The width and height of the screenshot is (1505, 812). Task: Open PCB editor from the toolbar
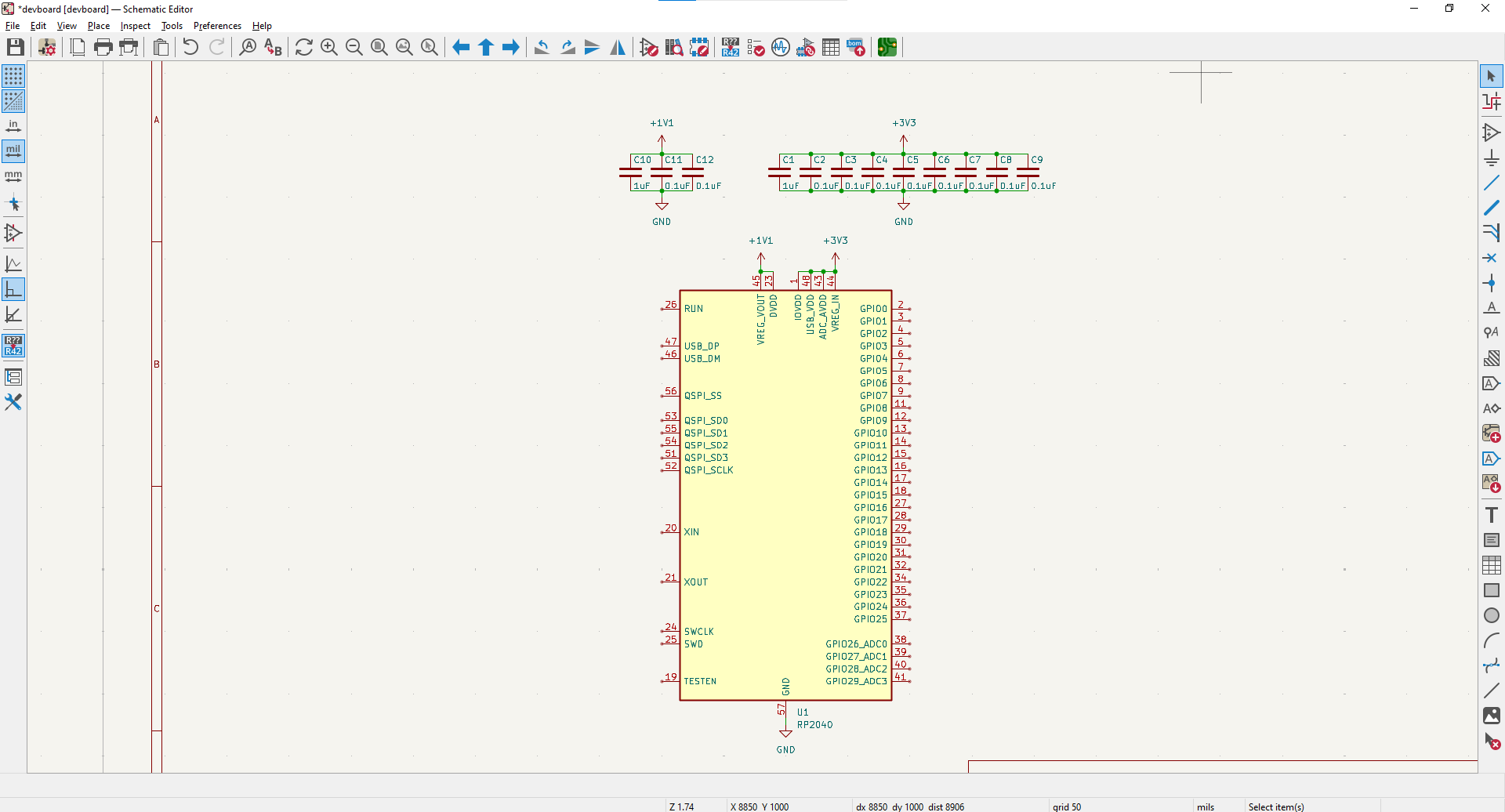pyautogui.click(x=887, y=48)
